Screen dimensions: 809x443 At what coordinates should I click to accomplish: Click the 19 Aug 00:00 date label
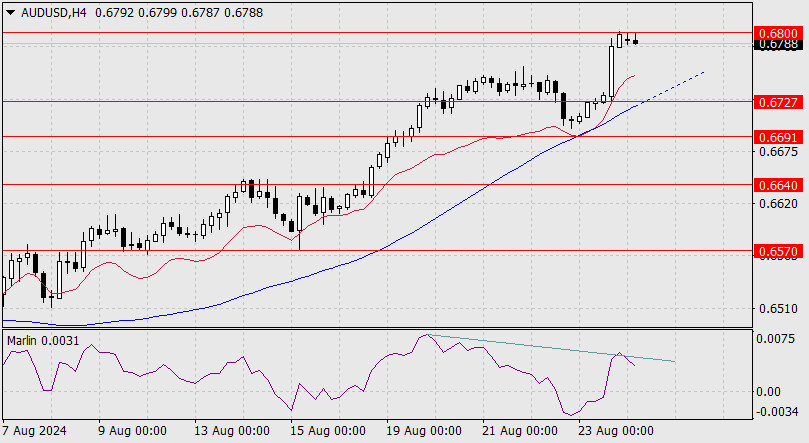tap(424, 431)
